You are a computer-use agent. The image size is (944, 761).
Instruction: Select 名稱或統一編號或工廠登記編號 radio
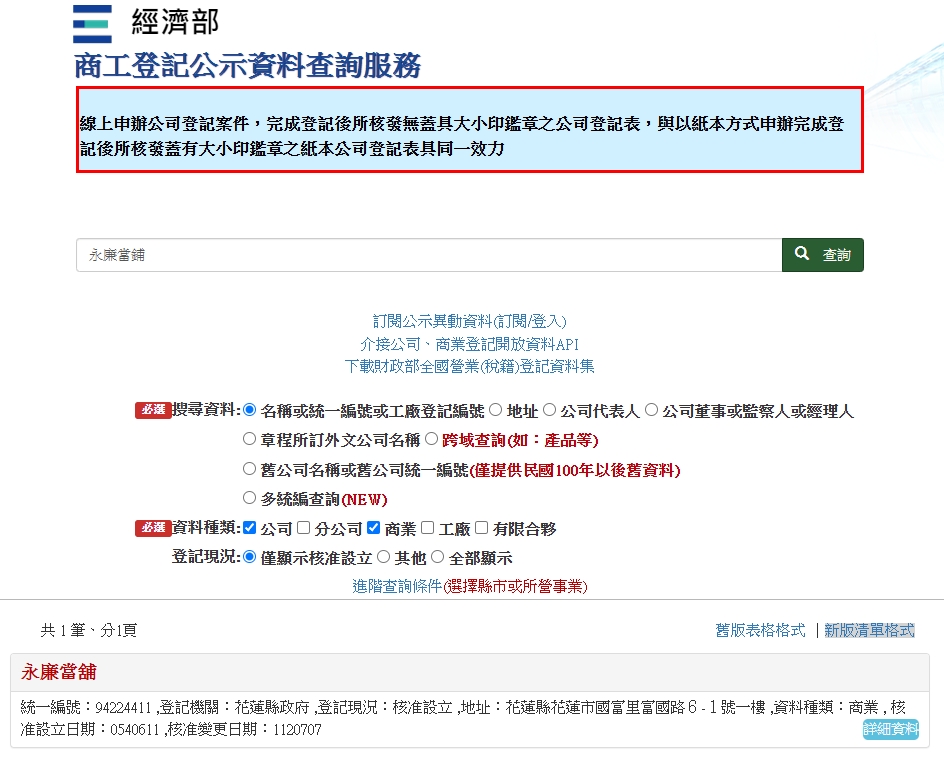point(249,410)
